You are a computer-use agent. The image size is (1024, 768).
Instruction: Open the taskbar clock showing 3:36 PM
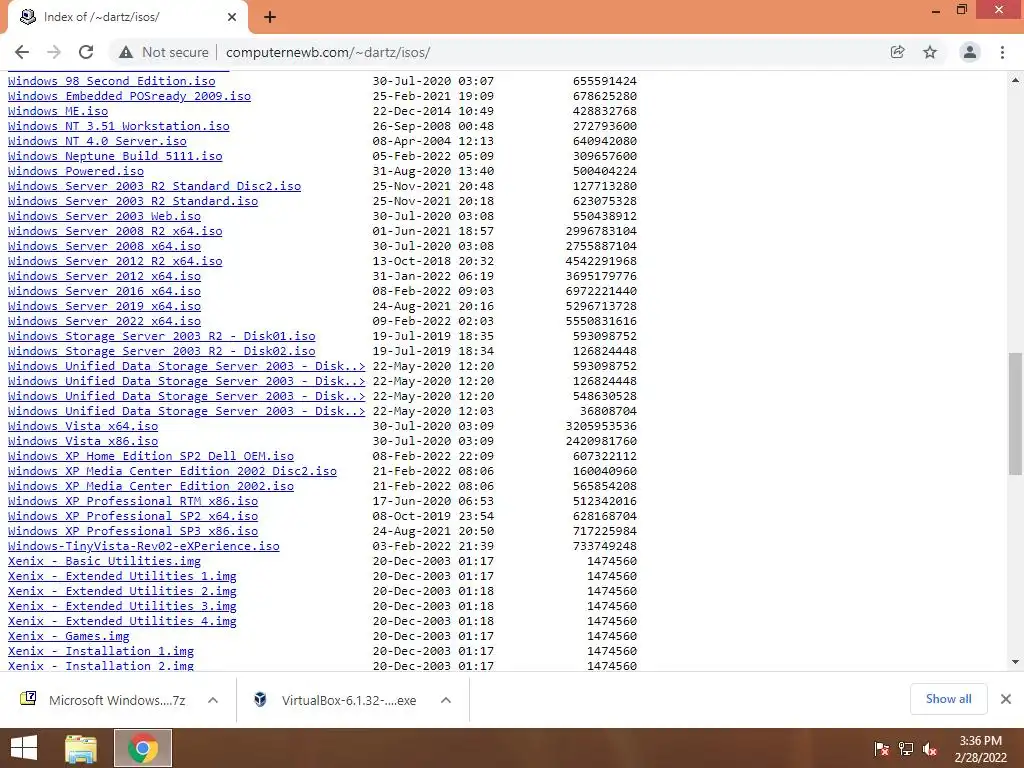click(x=980, y=748)
